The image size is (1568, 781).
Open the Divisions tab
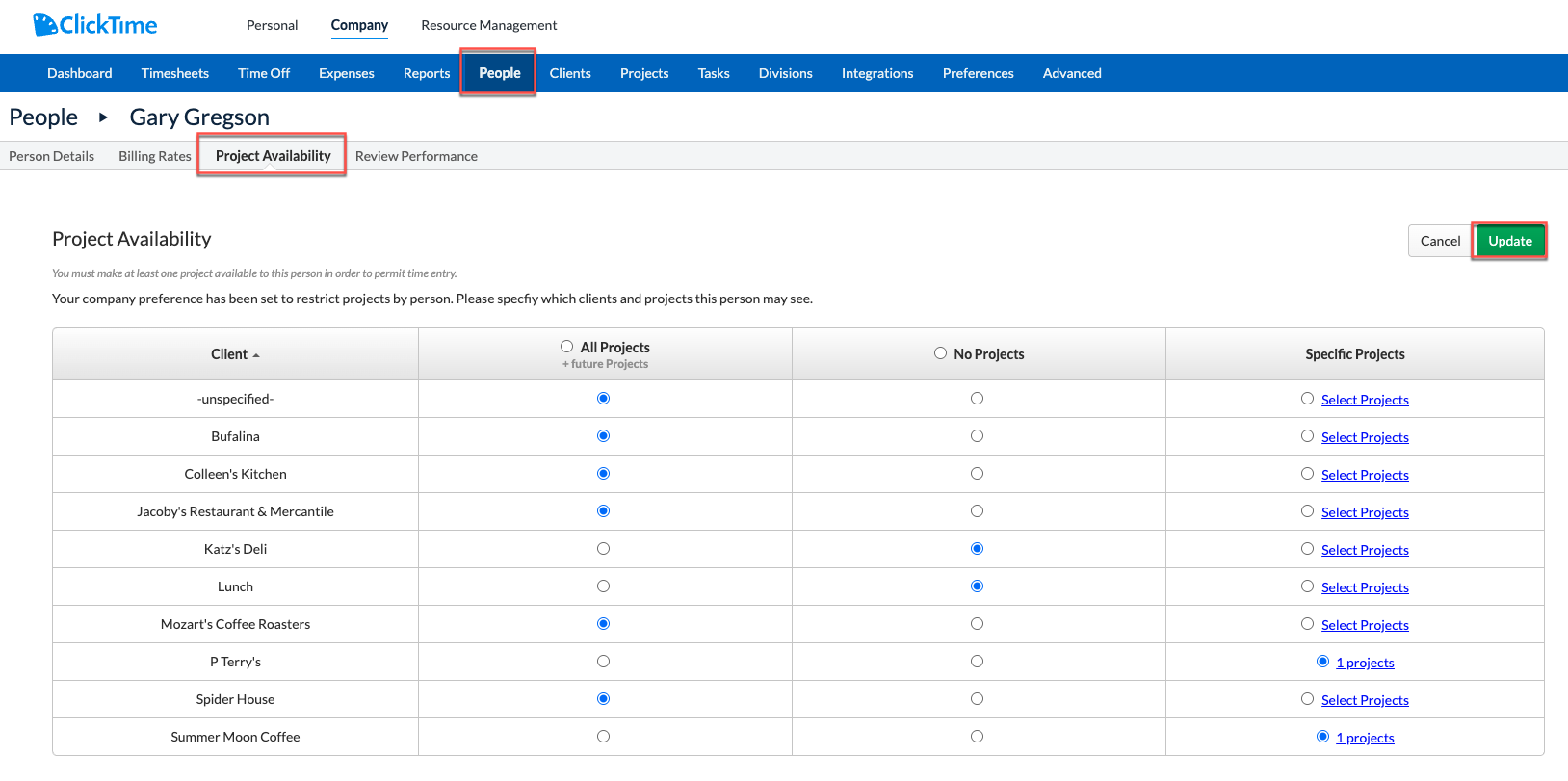click(x=785, y=73)
